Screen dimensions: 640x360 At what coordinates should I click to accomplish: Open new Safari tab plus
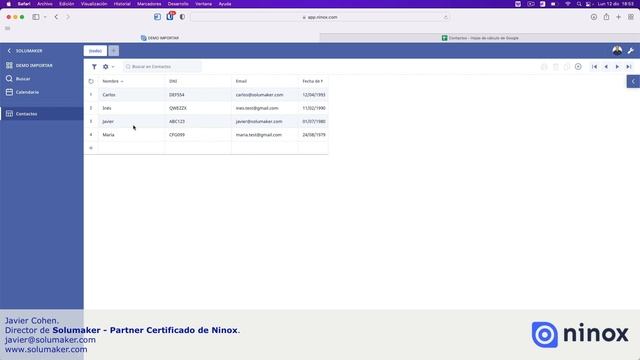pos(619,17)
